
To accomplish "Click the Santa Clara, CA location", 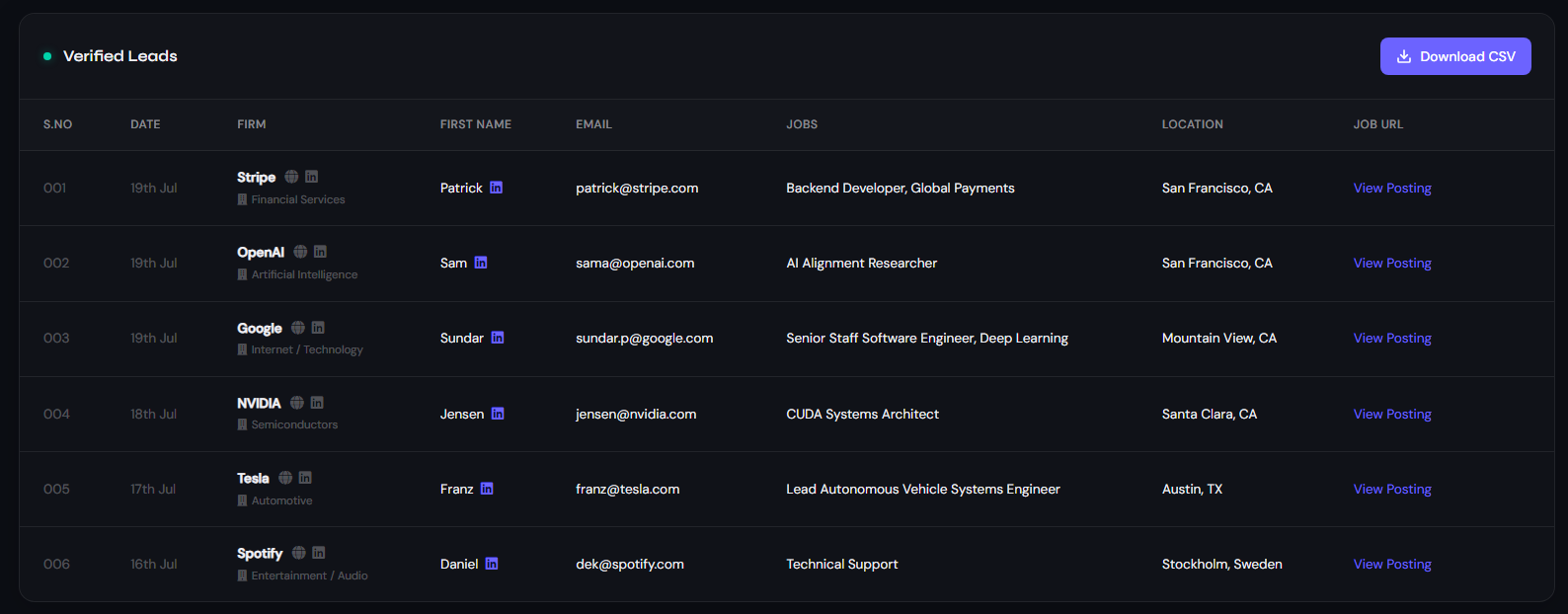I will 1210,414.
